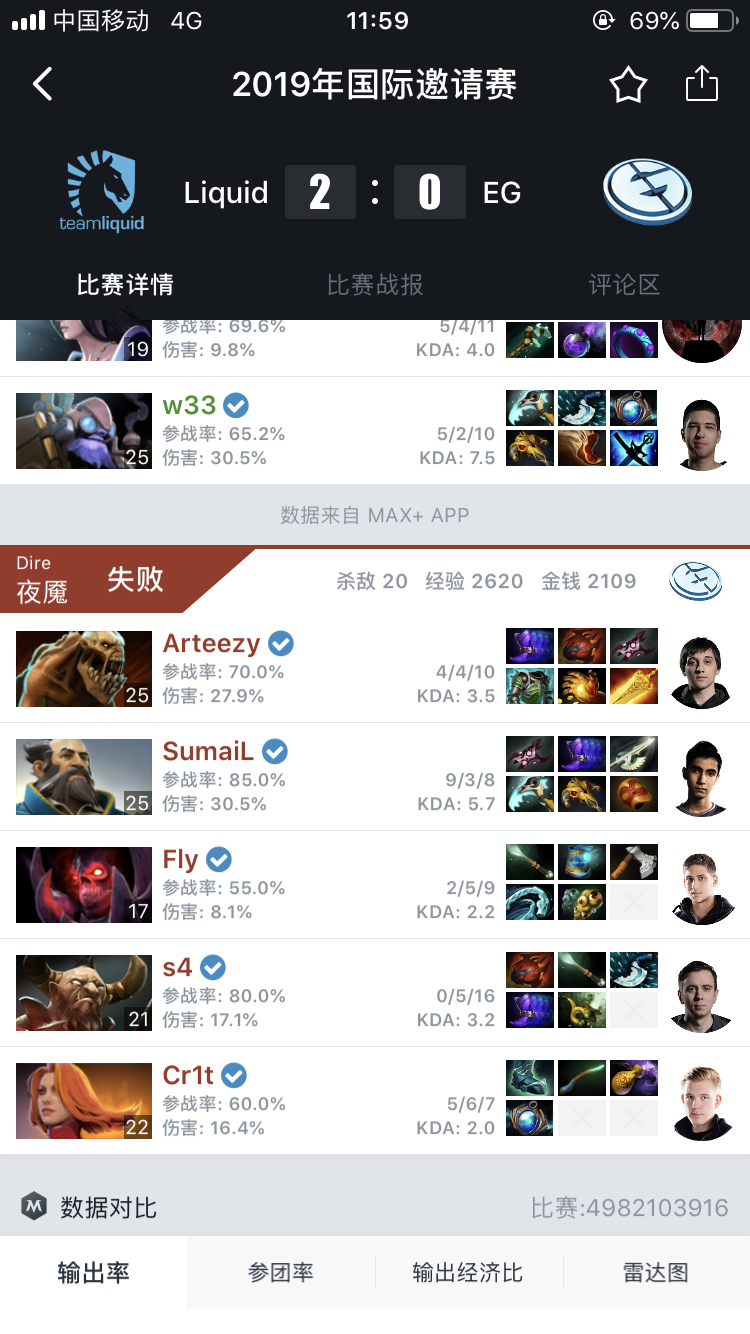Tap Cr1t's player photo
The width and height of the screenshot is (750, 1334).
701,1101
